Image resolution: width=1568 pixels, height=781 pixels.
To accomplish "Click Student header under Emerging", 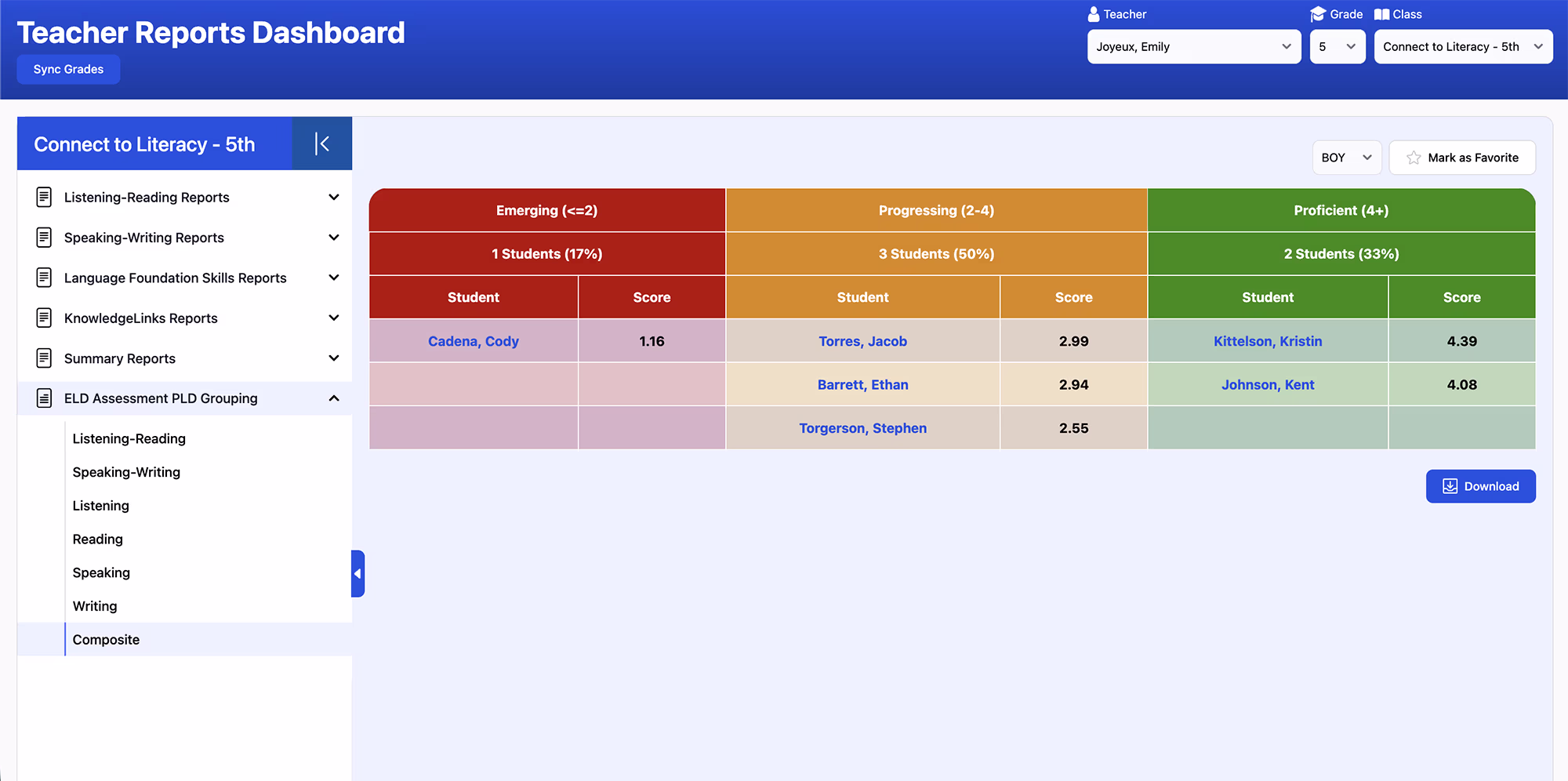I will 474,297.
